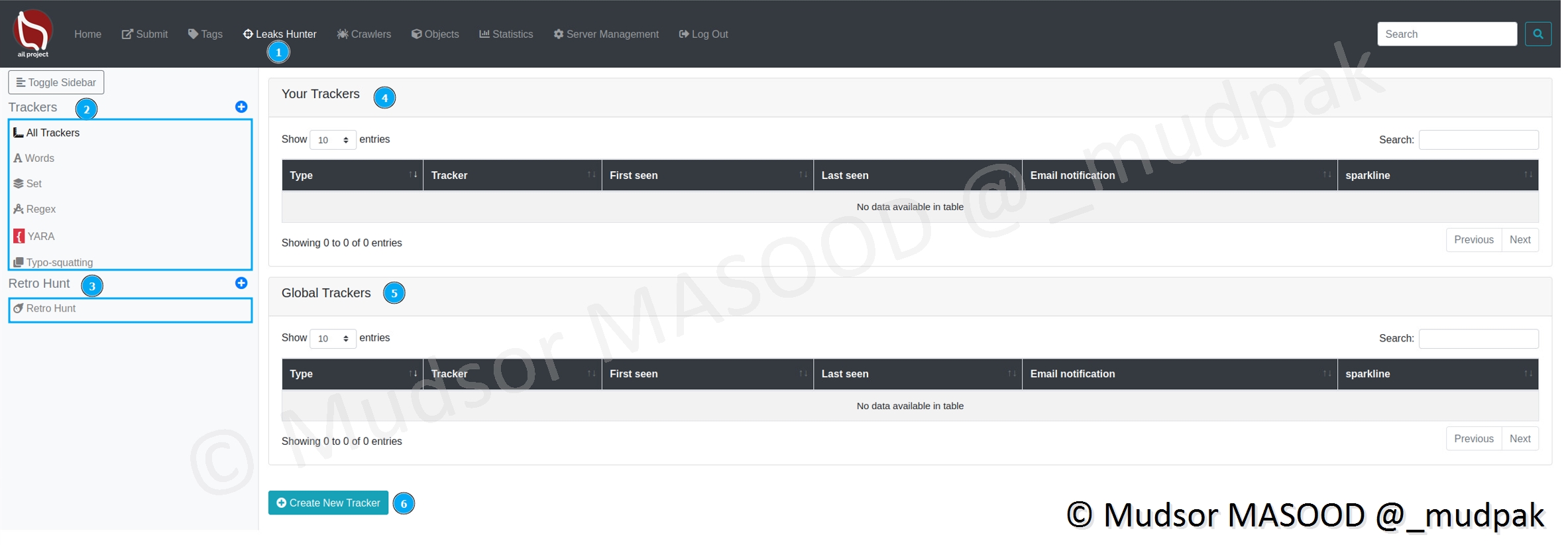Toggle the sidebar visibility
Viewport: 1568px width, 545px height.
click(56, 82)
